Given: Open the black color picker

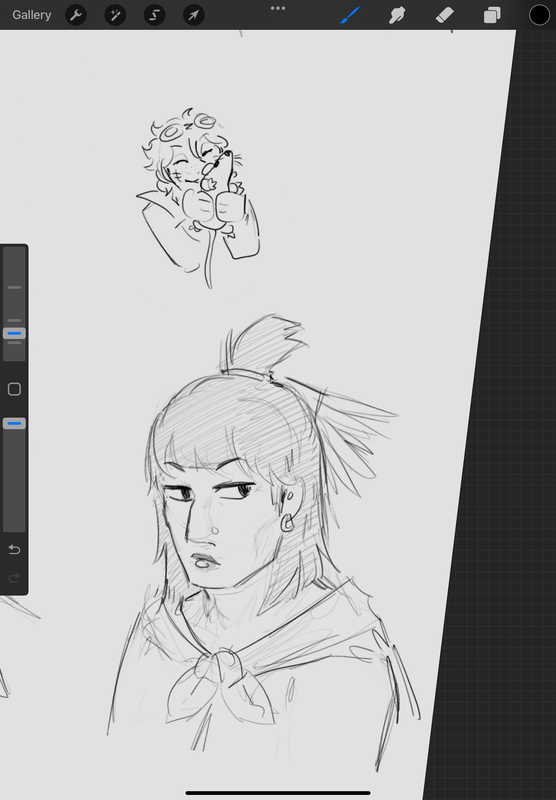Looking at the screenshot, I should coord(539,15).
